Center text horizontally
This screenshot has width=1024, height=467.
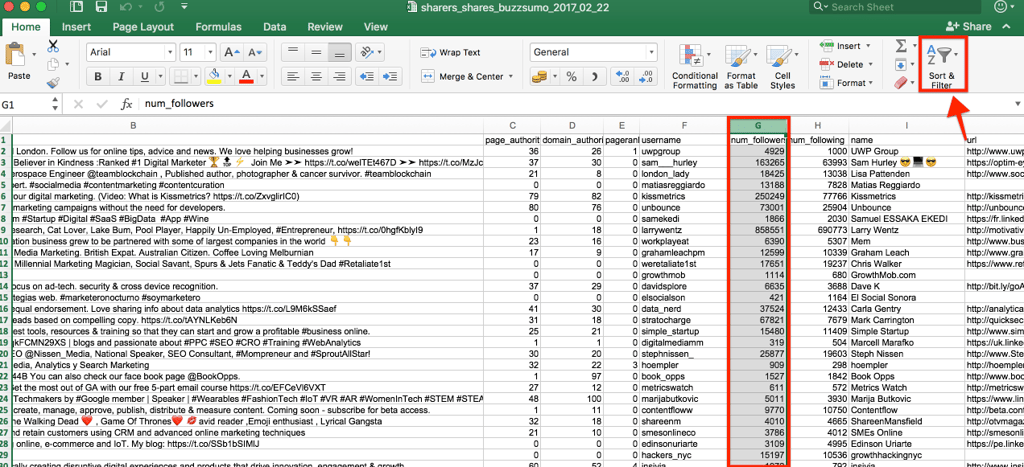[316, 76]
